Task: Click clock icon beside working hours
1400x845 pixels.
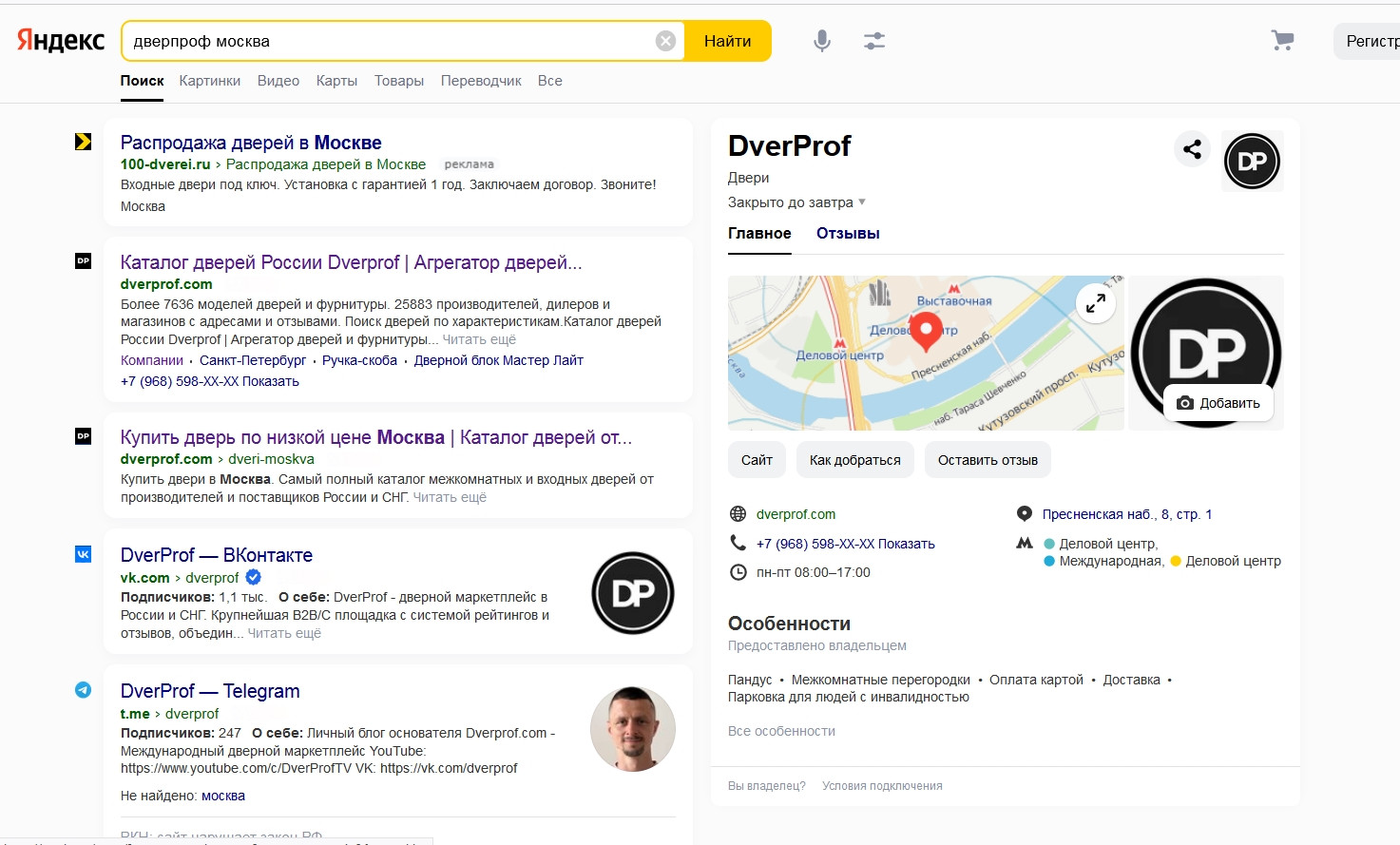Action: [738, 572]
